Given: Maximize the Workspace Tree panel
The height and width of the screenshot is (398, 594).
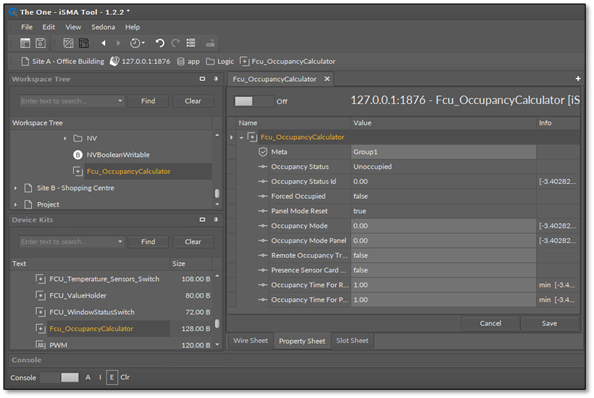Looking at the screenshot, I should pos(202,79).
